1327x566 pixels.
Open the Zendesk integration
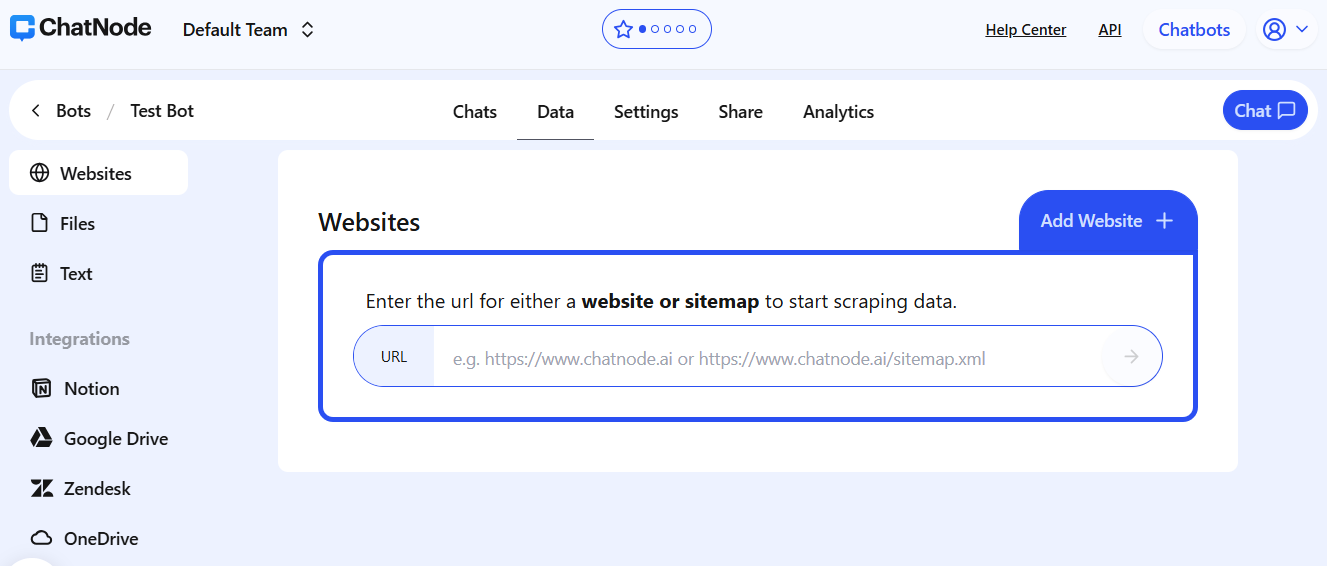pyautogui.click(x=99, y=488)
